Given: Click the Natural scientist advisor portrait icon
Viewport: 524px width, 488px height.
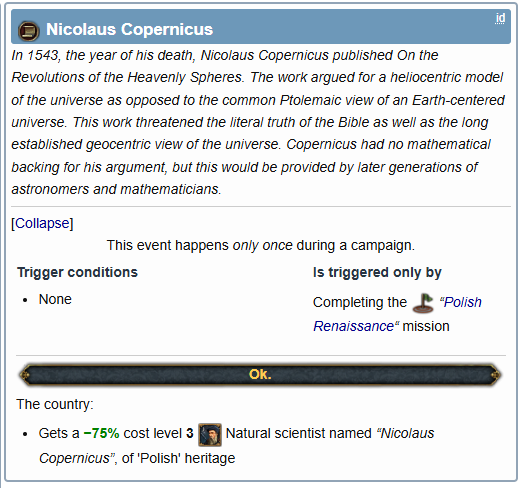Looking at the screenshot, I should pyautogui.click(x=210, y=435).
